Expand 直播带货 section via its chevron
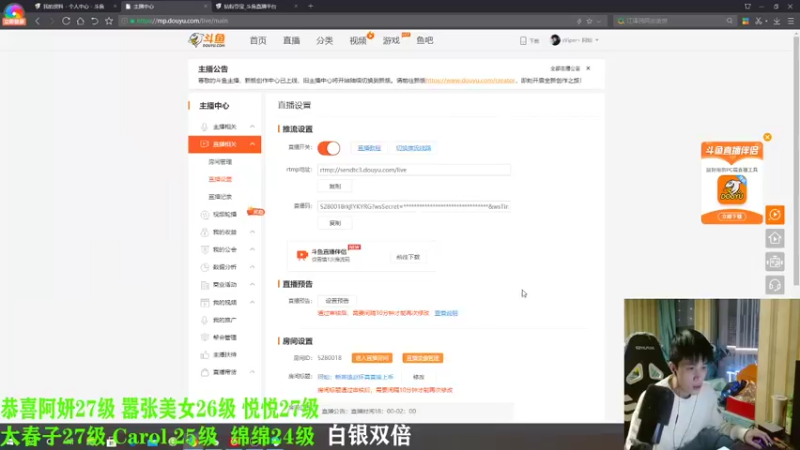The height and width of the screenshot is (450, 800). [x=252, y=372]
